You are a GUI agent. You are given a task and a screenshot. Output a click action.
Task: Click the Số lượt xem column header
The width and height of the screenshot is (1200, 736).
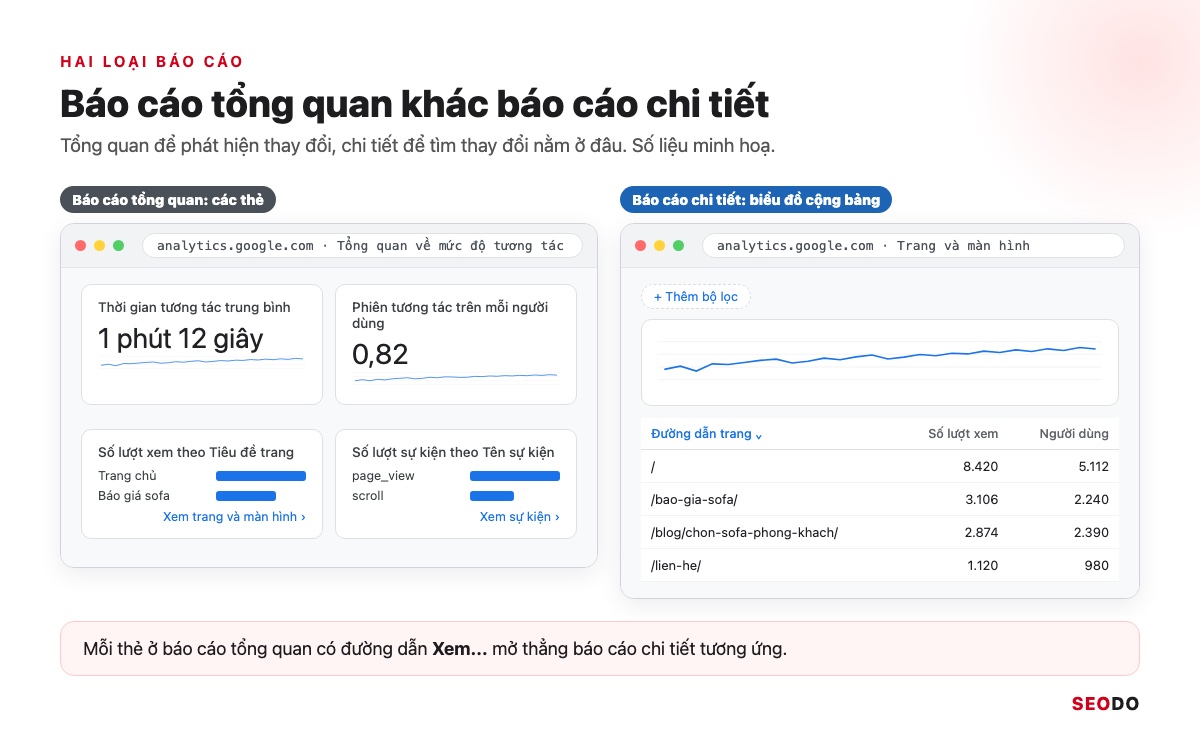coord(963,434)
